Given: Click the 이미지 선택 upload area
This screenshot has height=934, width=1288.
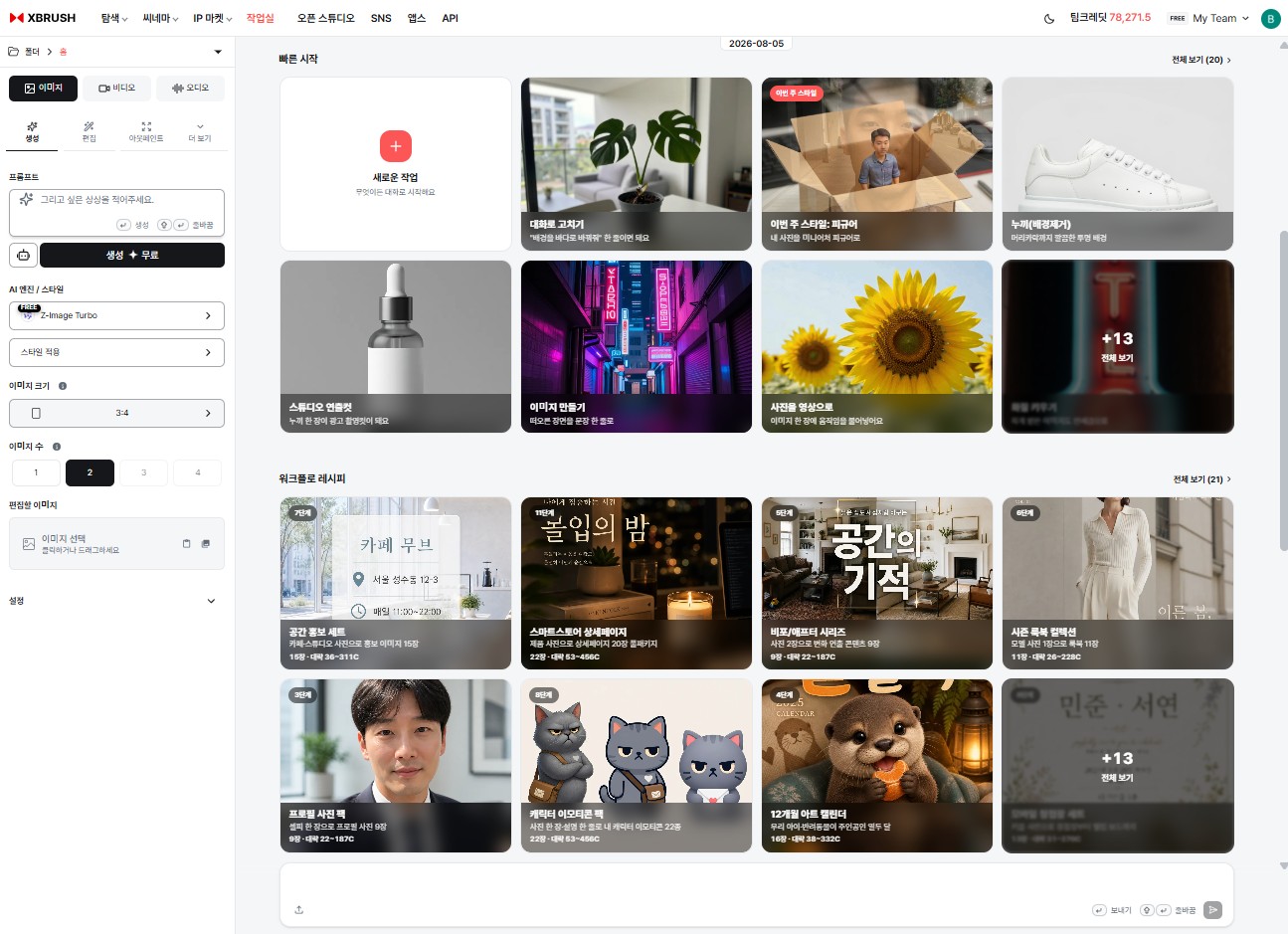Looking at the screenshot, I should tap(117, 544).
